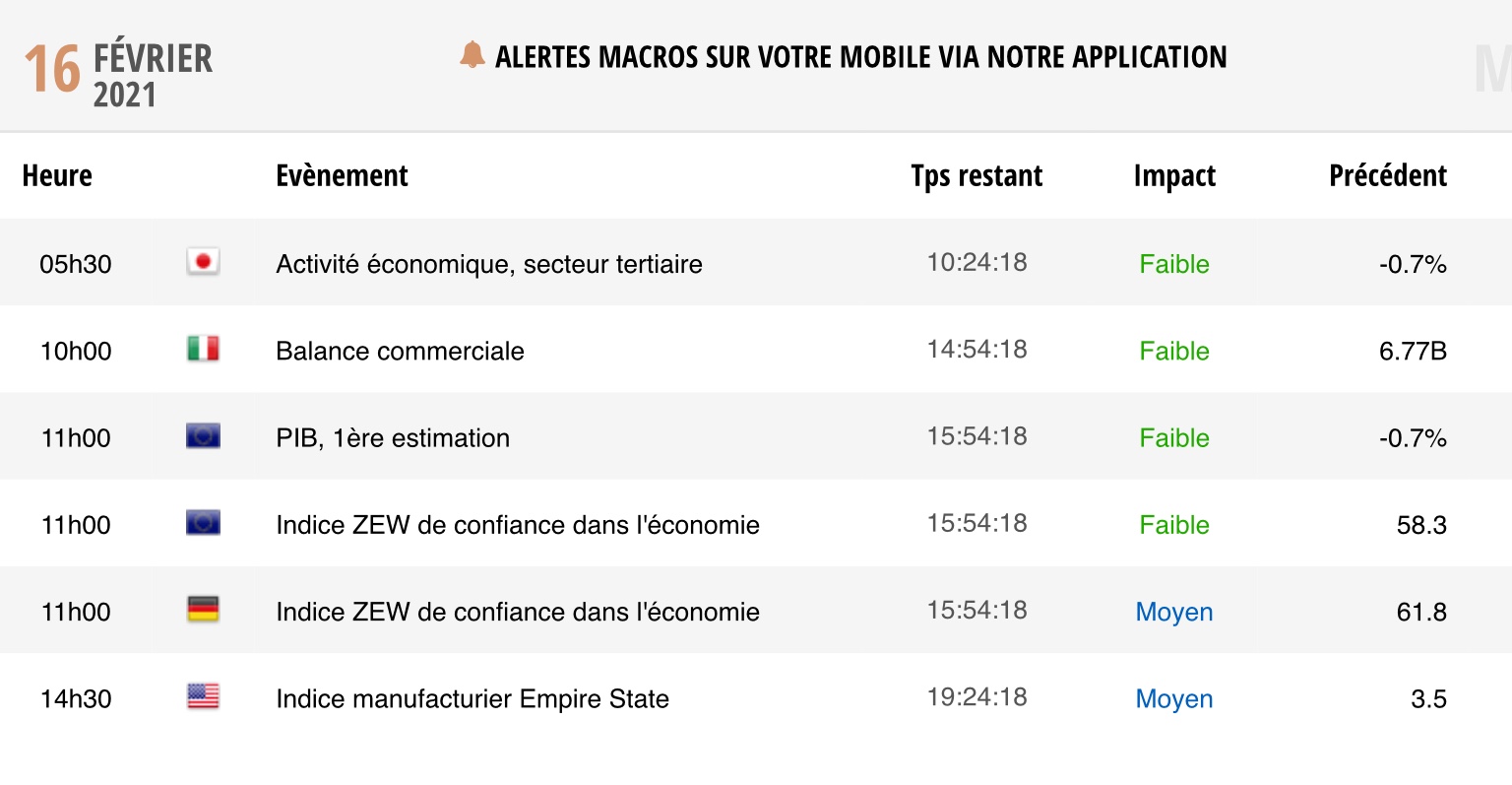This screenshot has width=1512, height=785.
Task: Click the Evènement column header
Action: (x=342, y=175)
